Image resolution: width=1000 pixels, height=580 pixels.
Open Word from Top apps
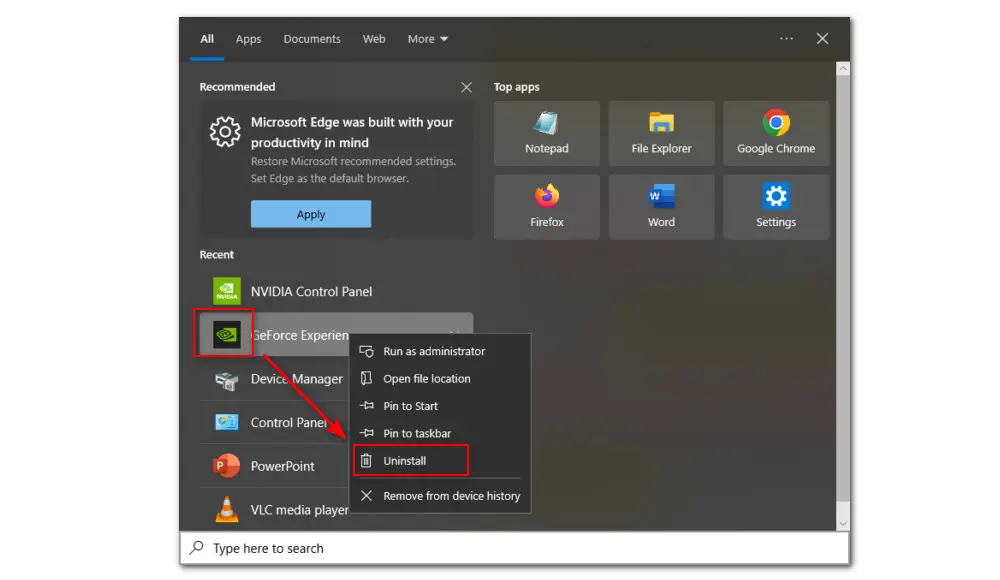coord(661,207)
